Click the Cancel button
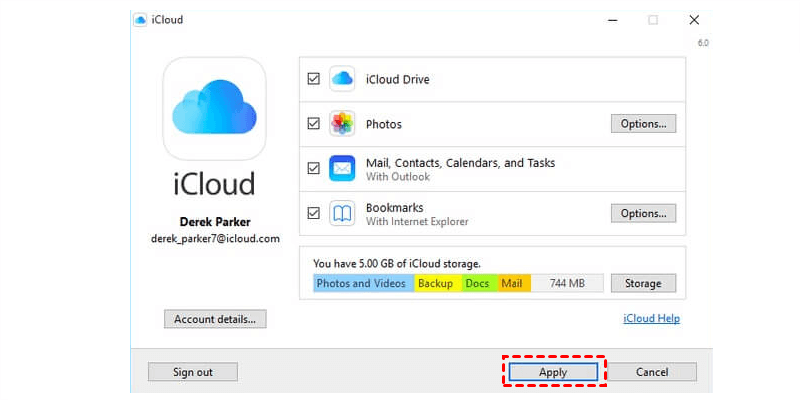The image size is (800, 400). 652,372
